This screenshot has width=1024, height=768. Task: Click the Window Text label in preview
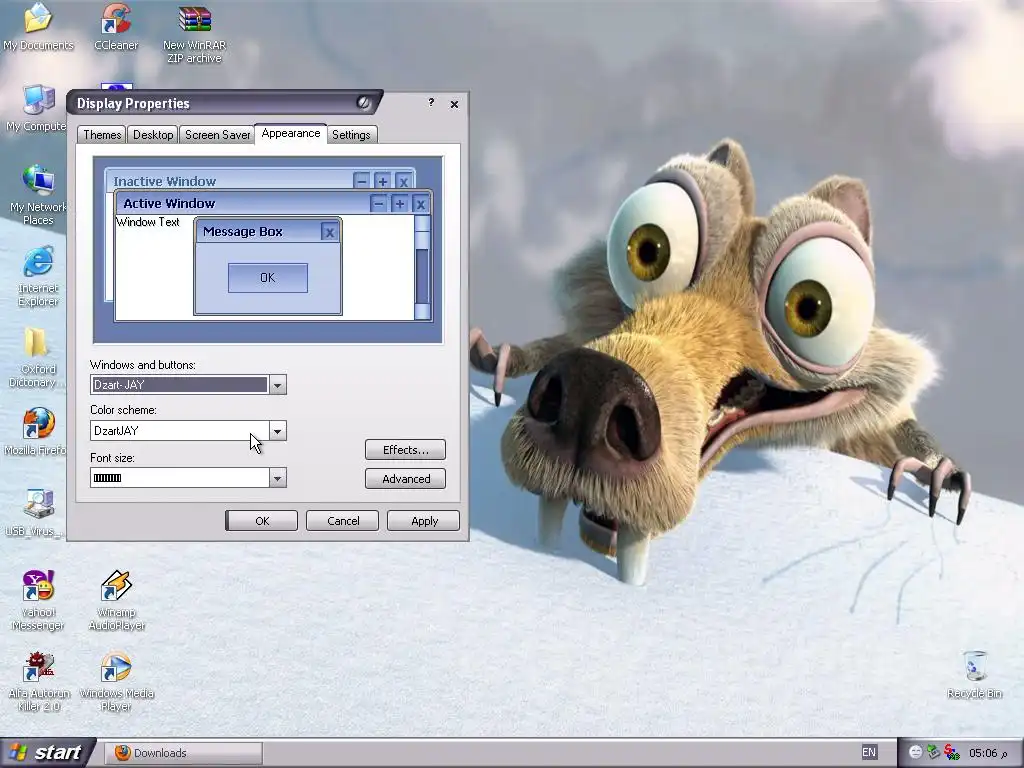pyautogui.click(x=148, y=222)
